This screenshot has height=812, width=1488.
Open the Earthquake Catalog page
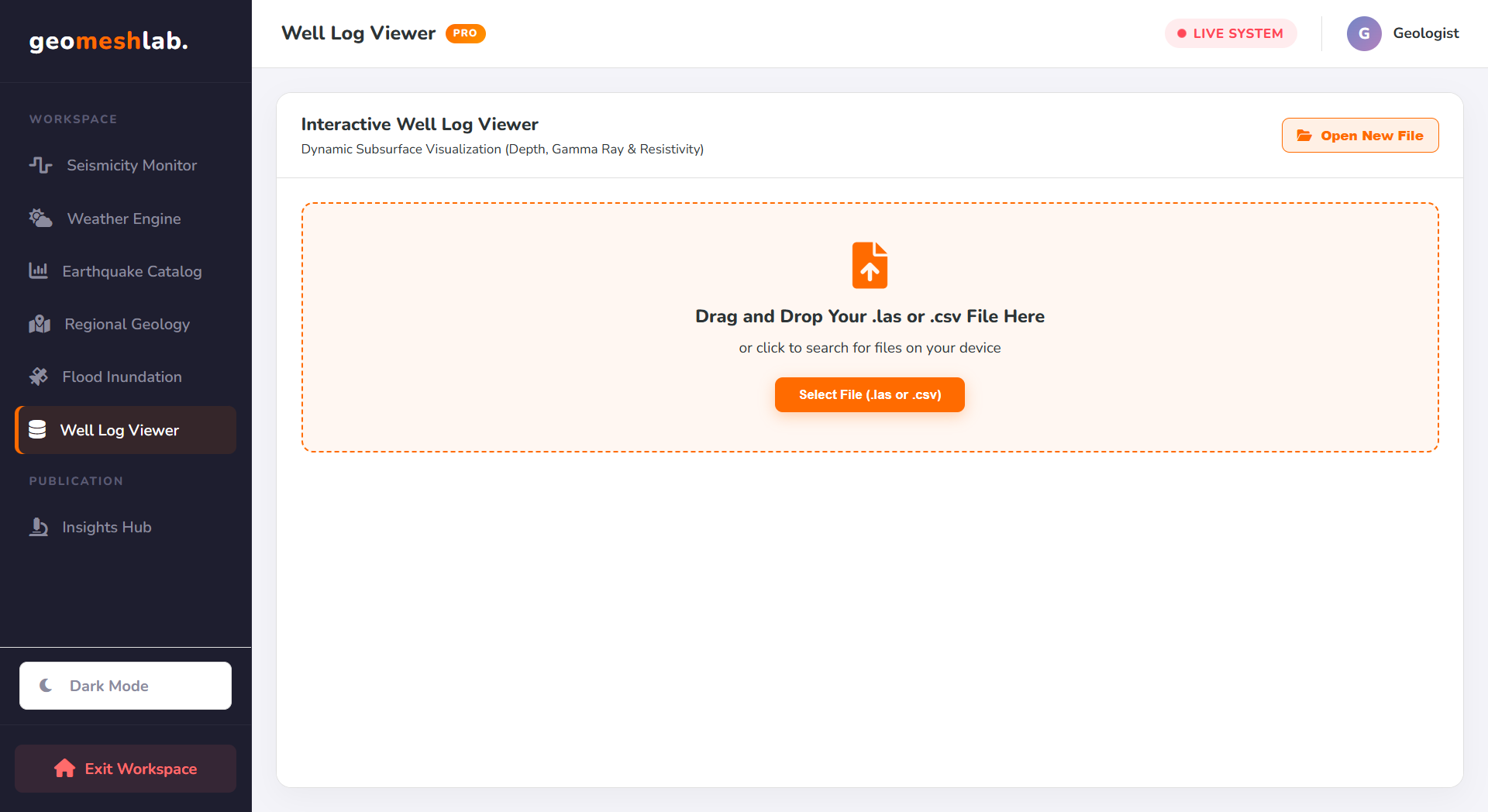click(x=126, y=271)
